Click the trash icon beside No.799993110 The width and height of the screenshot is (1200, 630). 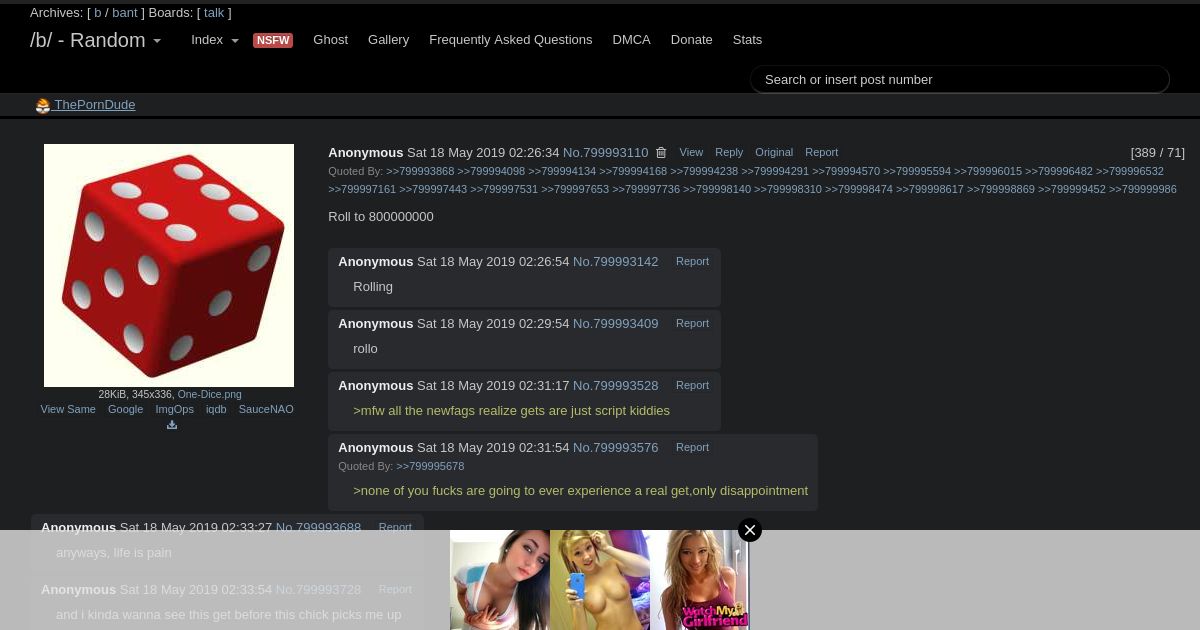click(x=661, y=153)
